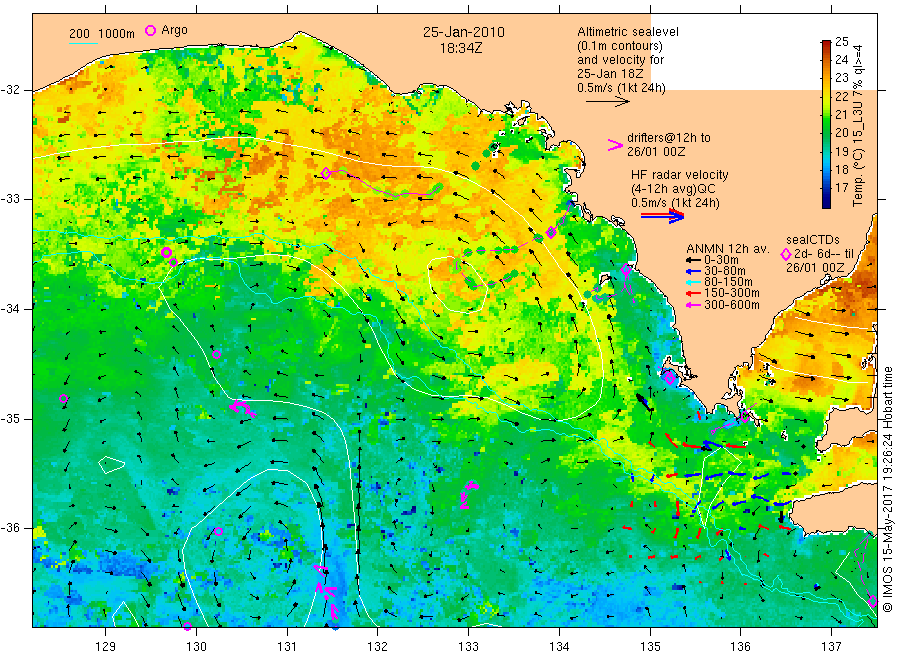Click the vertical IMOS copyright timestamp text
Screen dimensions: 900x660
[x=888, y=490]
